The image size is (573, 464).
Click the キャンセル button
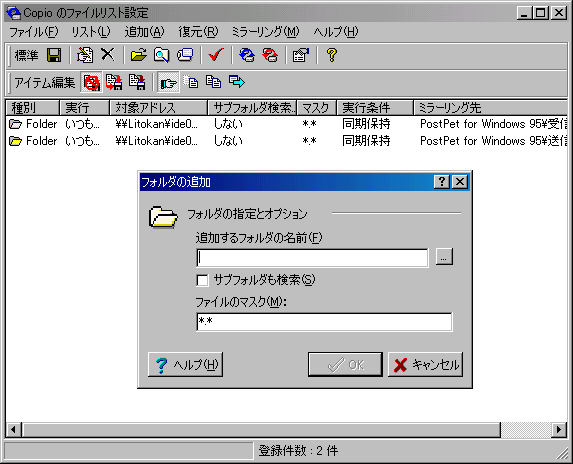click(x=425, y=364)
